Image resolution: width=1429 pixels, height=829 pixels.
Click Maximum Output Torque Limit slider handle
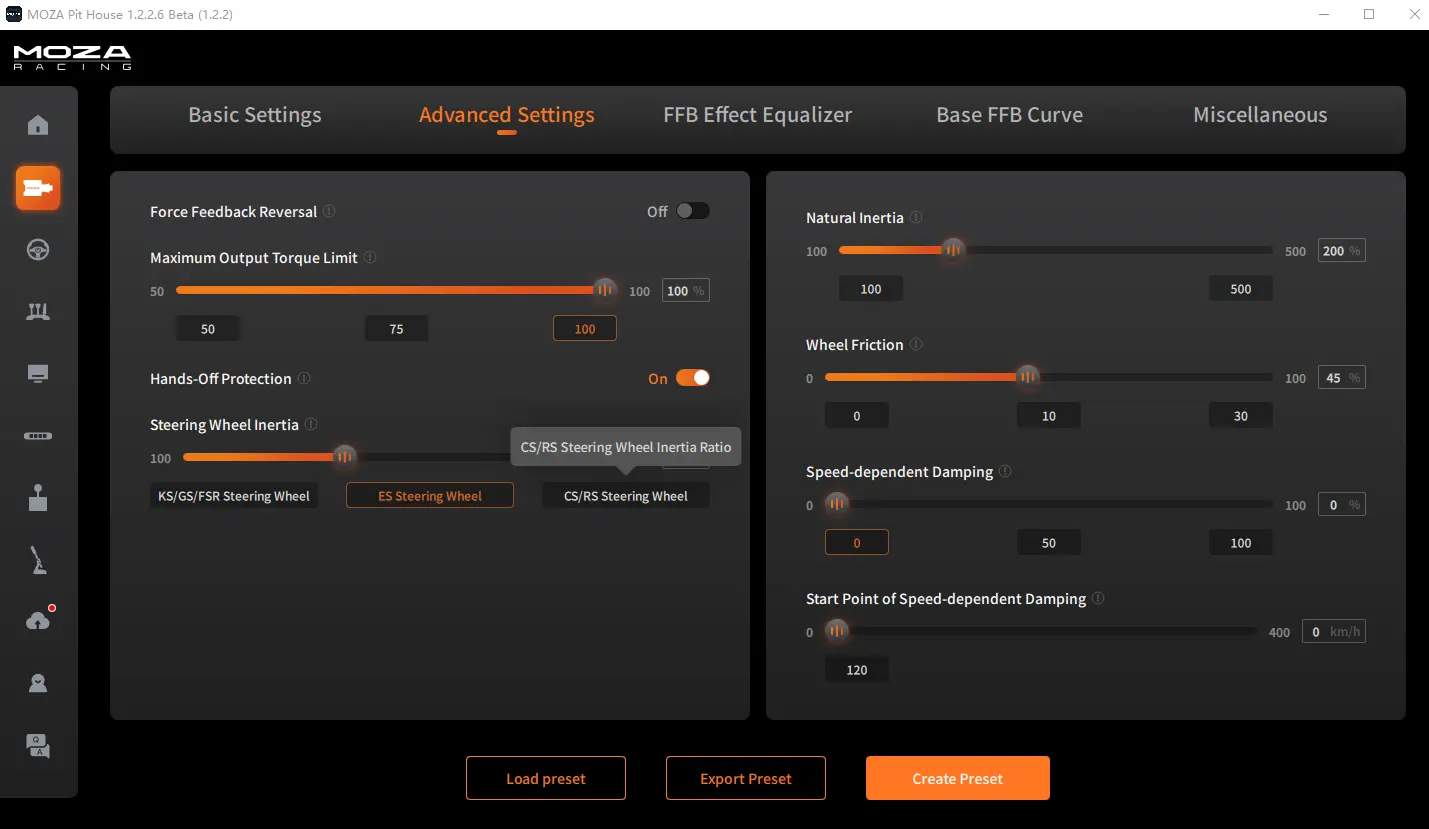pos(605,290)
